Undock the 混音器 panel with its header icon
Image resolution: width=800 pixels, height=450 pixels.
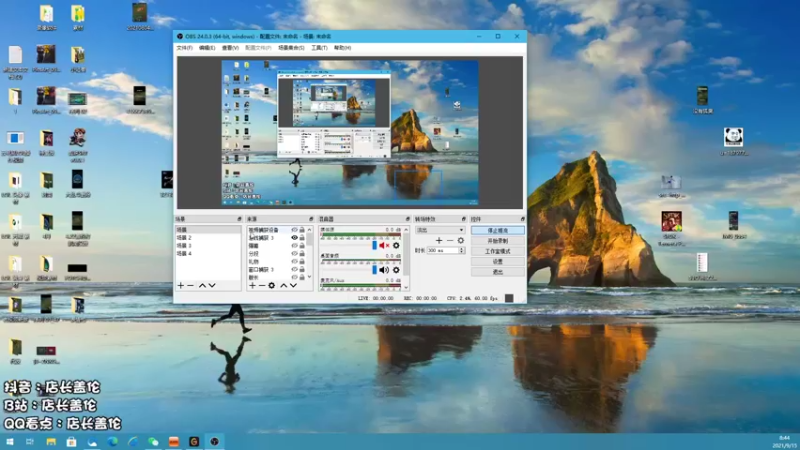click(407, 219)
